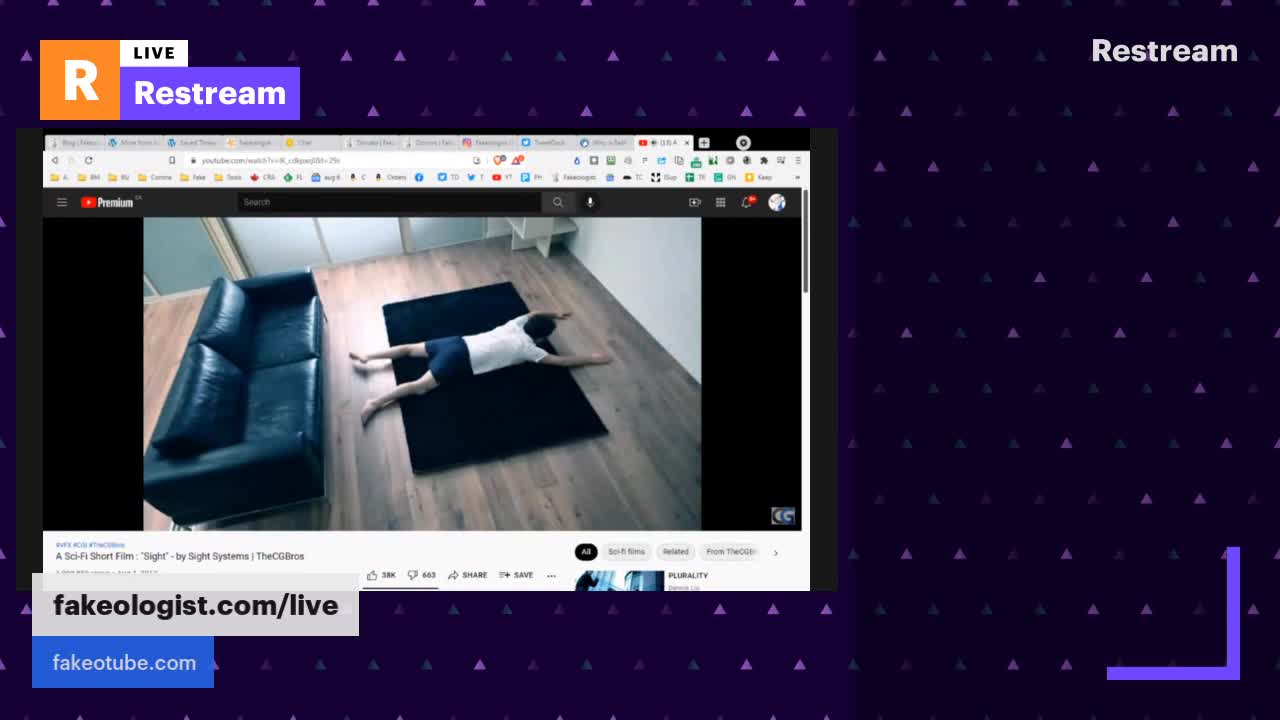Open the YouTube account avatar menu

777,202
